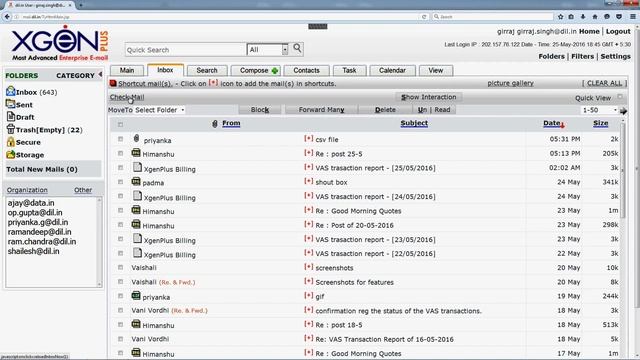Click the Quick Search magnifier icon
The height and width of the screenshot is (360, 640).
(297, 49)
